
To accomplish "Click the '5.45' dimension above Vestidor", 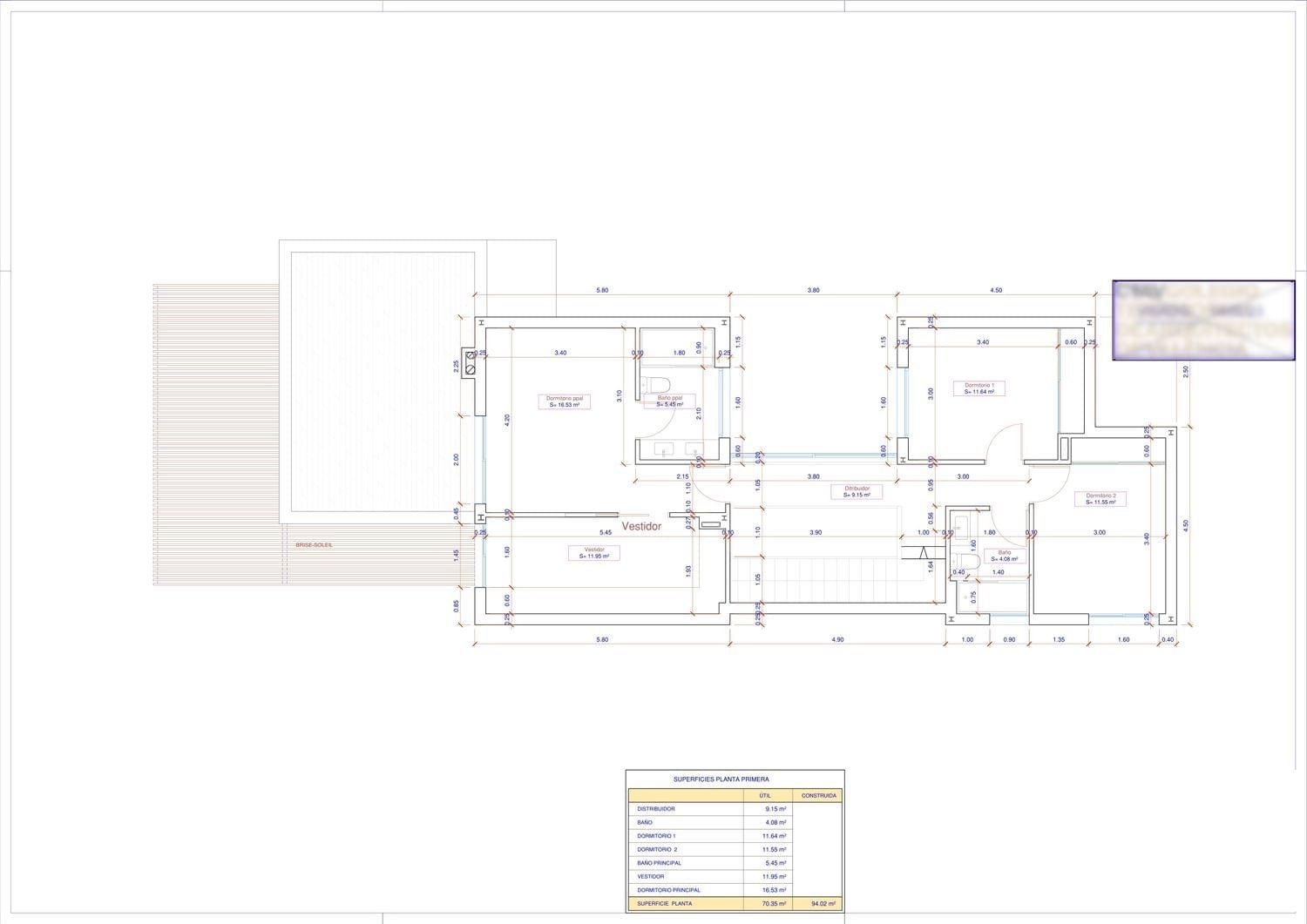I will tap(606, 532).
